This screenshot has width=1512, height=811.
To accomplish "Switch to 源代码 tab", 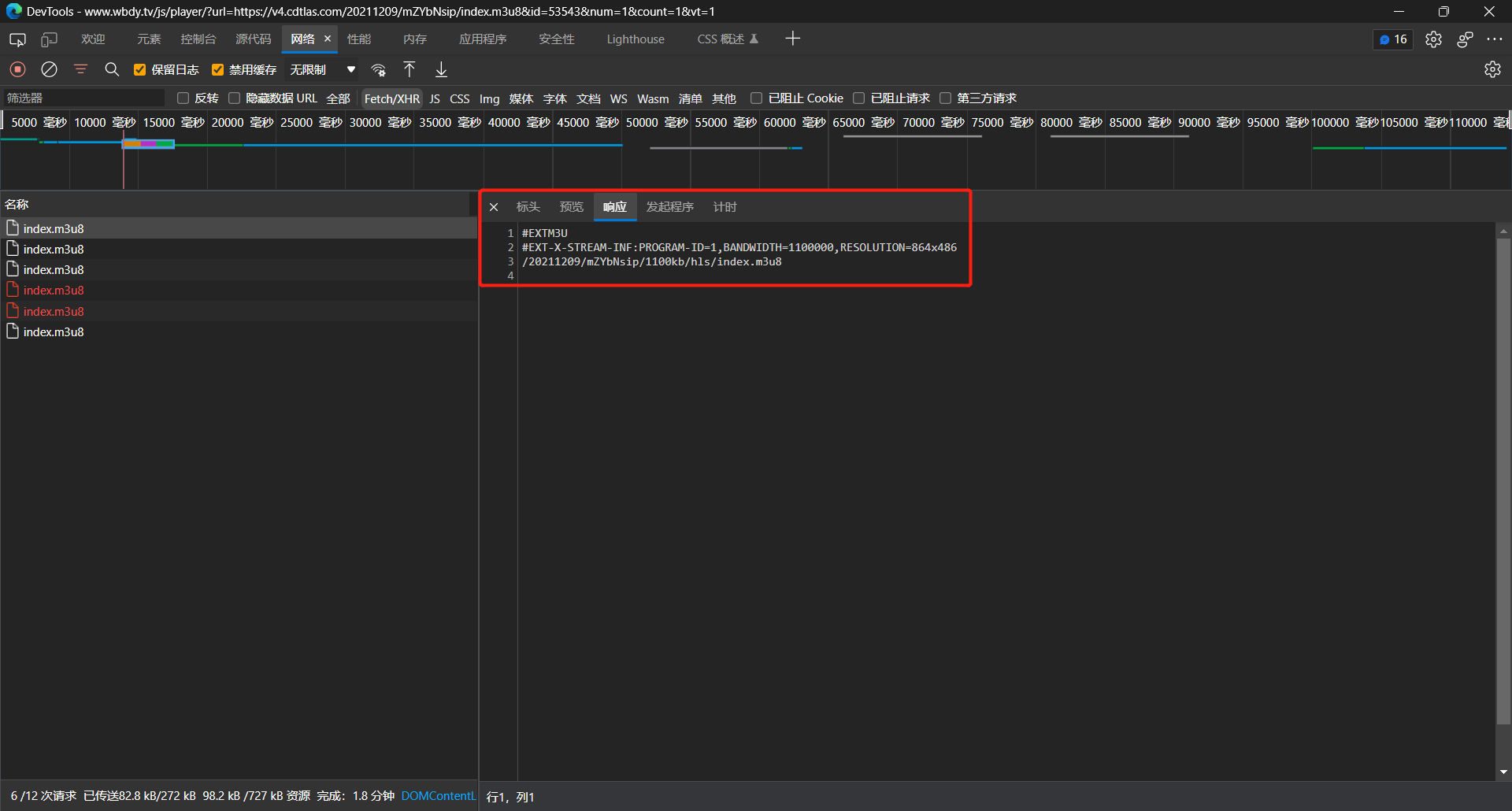I will tap(253, 39).
